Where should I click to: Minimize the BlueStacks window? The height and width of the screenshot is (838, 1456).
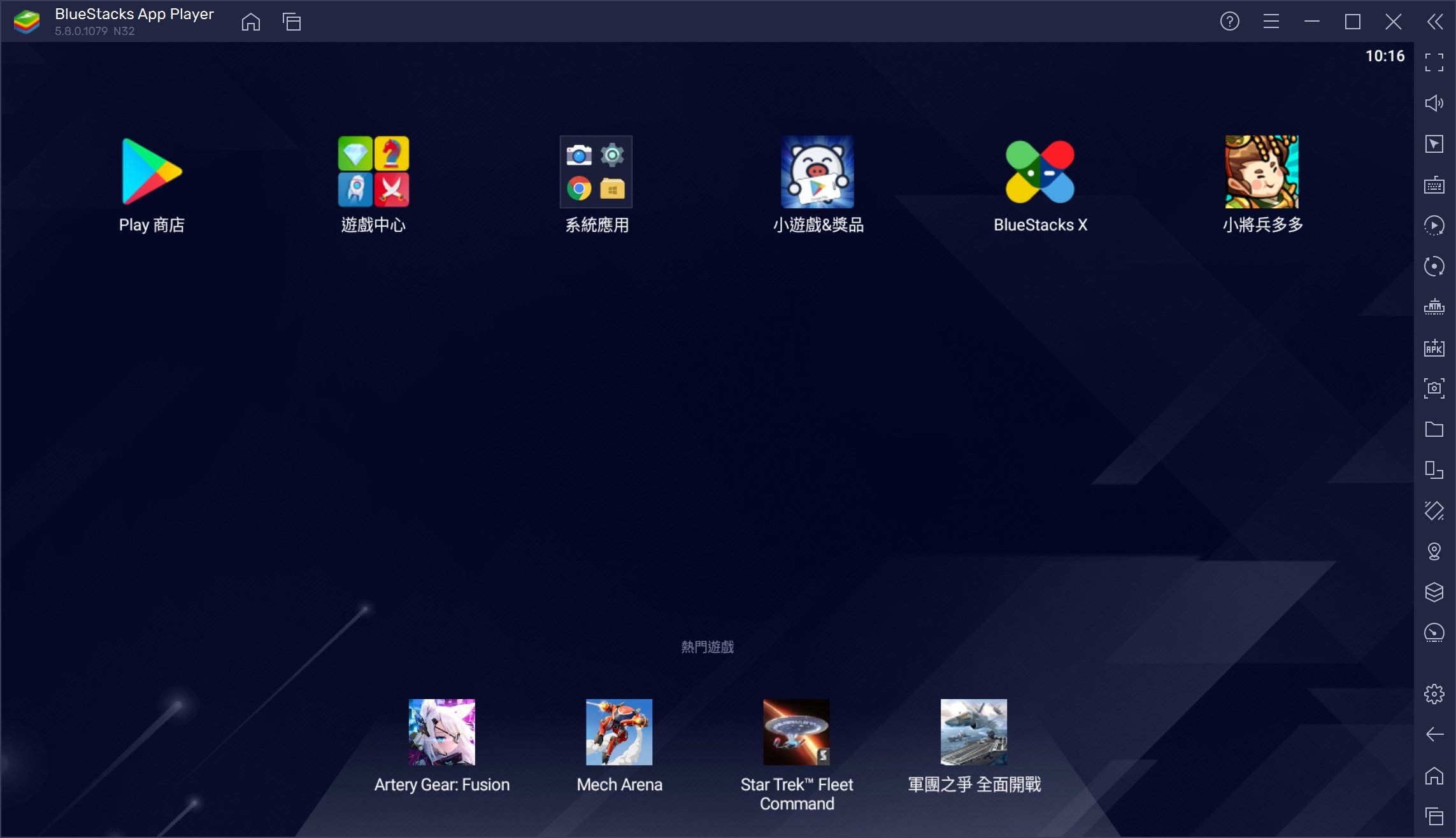(x=1312, y=22)
